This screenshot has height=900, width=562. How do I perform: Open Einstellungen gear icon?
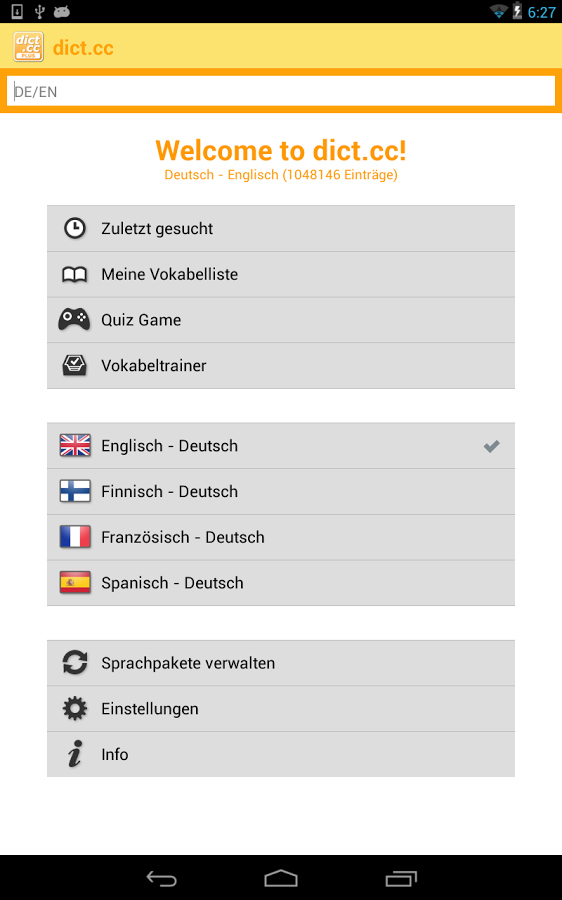pyautogui.click(x=75, y=708)
